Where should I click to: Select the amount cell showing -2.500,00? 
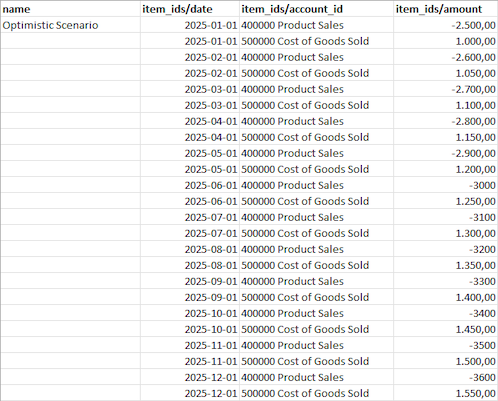point(445,25)
